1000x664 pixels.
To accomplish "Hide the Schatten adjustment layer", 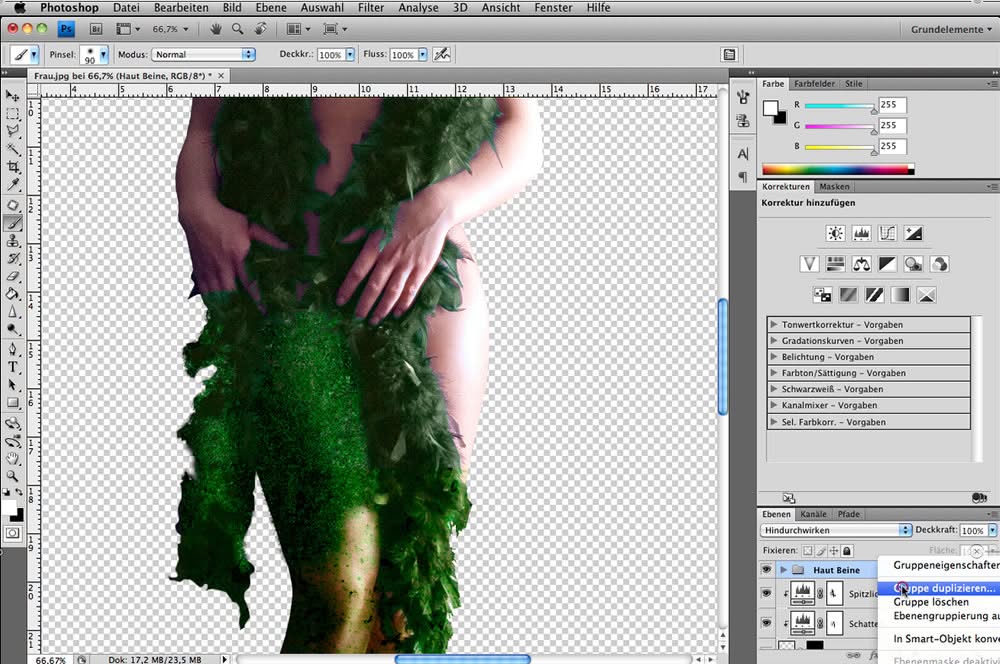I will (766, 623).
